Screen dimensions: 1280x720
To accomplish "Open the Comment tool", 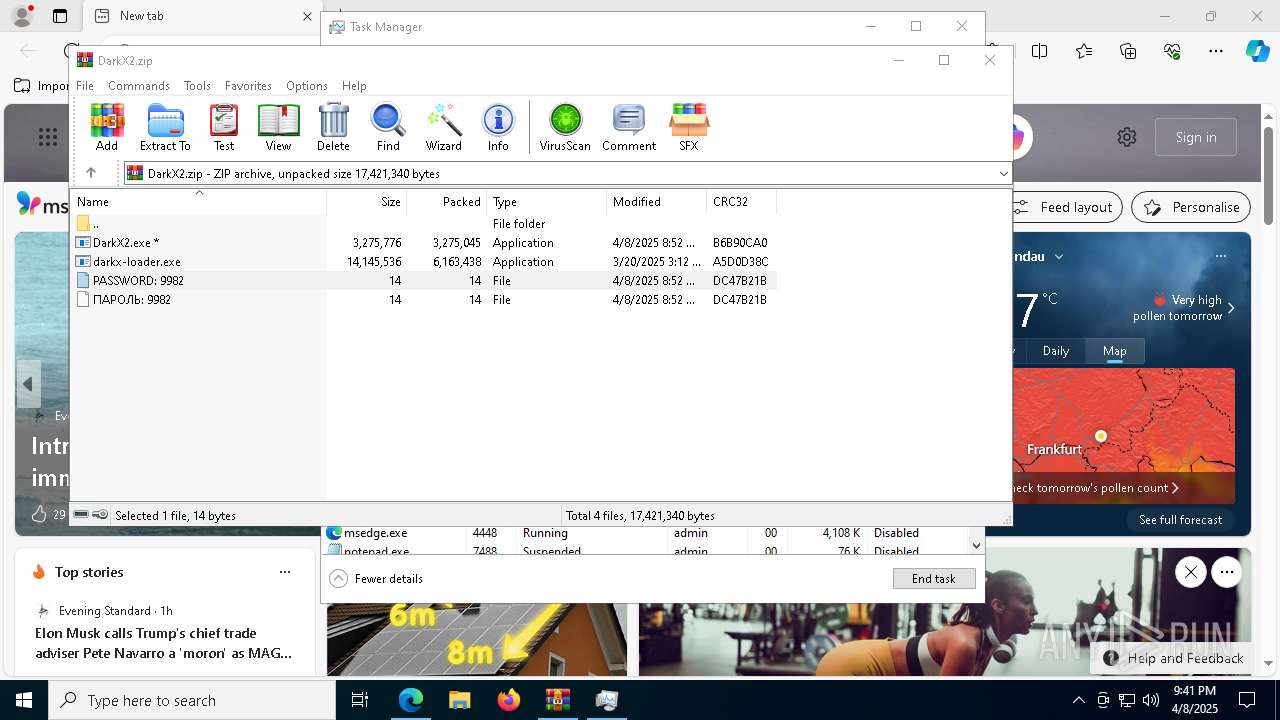I will [x=629, y=127].
